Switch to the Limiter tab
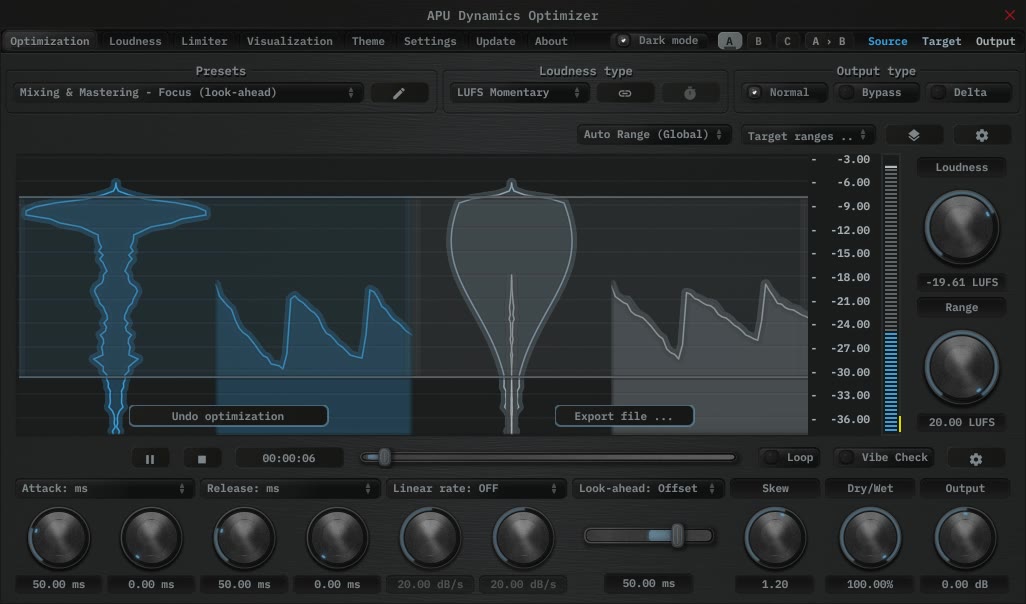 click(204, 41)
